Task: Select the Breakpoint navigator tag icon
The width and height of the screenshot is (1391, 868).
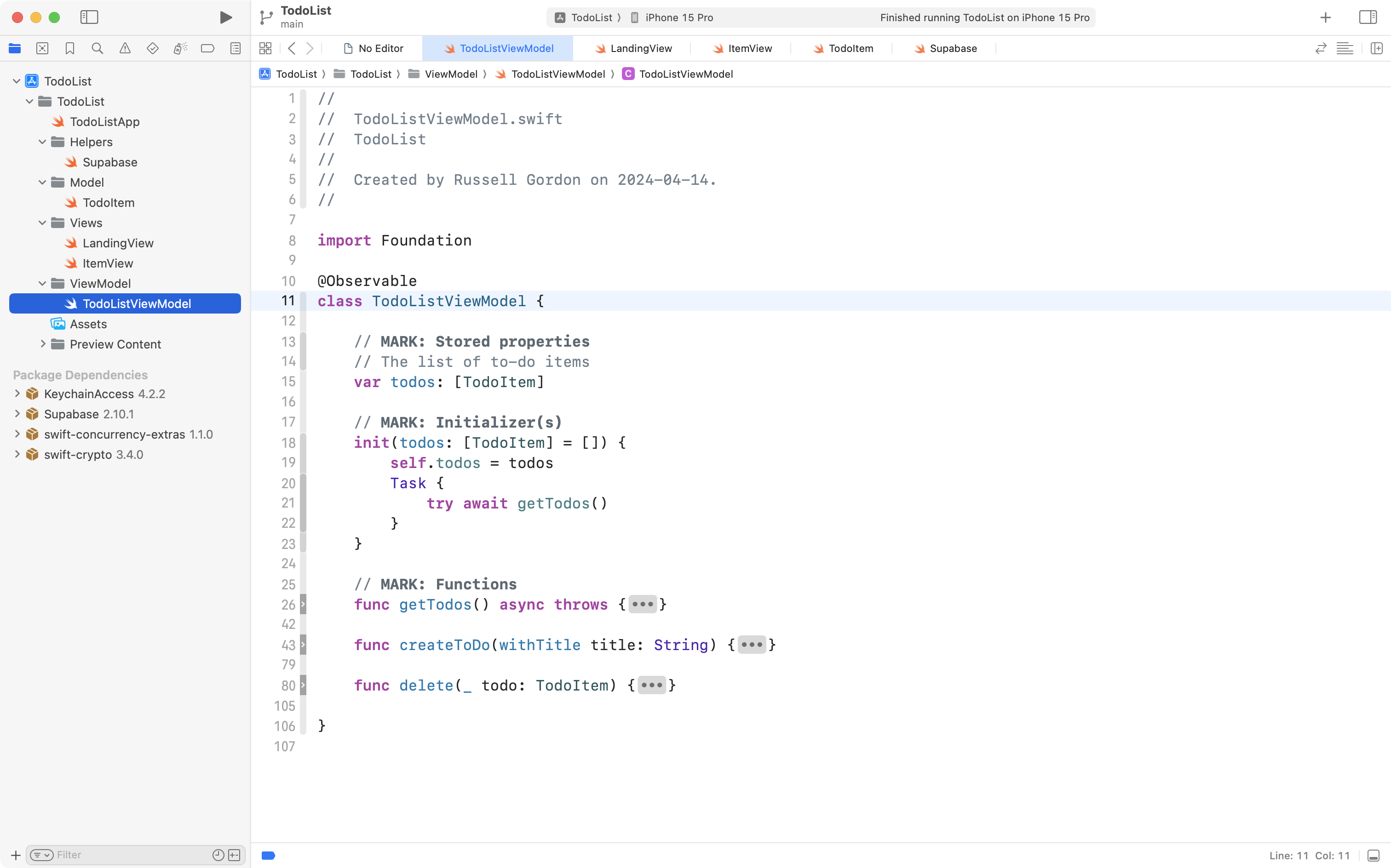Action: tap(208, 48)
